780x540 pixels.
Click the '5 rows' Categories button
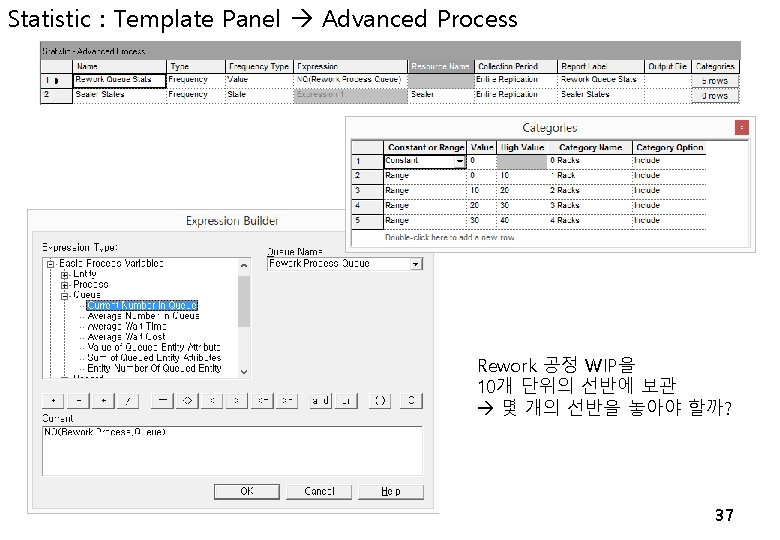click(x=715, y=81)
